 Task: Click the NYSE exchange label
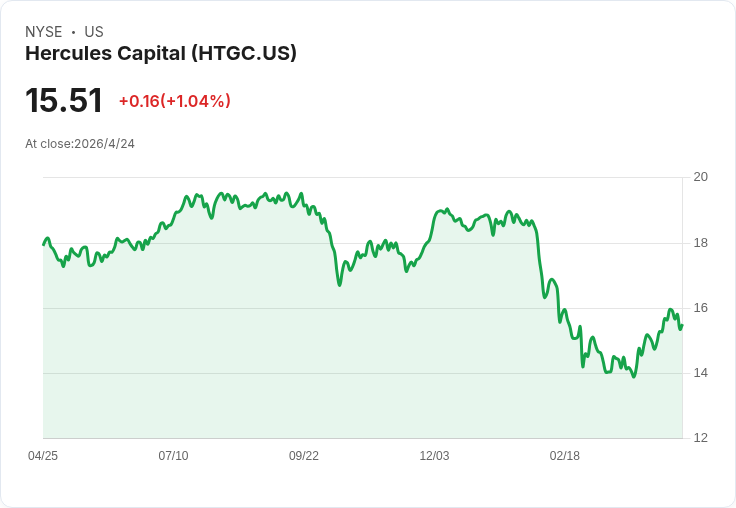(x=44, y=32)
